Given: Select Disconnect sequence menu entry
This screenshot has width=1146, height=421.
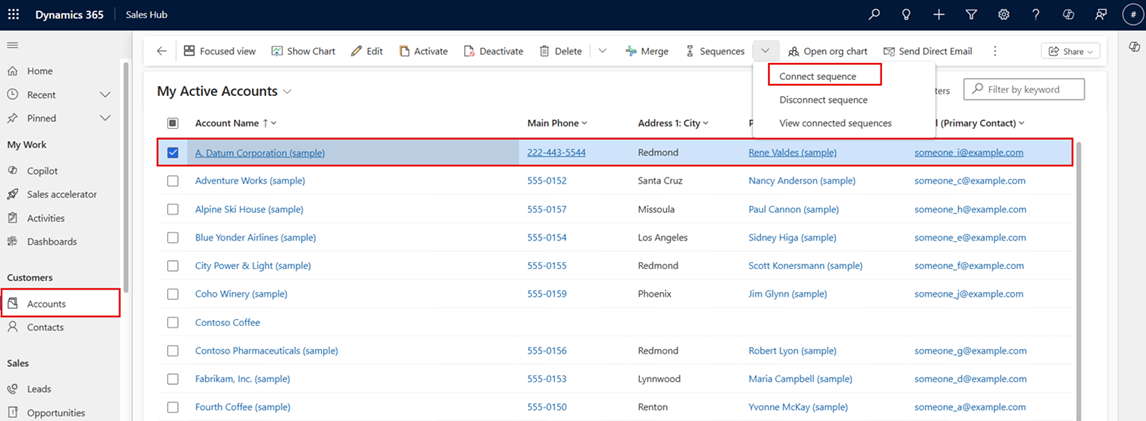Looking at the screenshot, I should pos(823,100).
